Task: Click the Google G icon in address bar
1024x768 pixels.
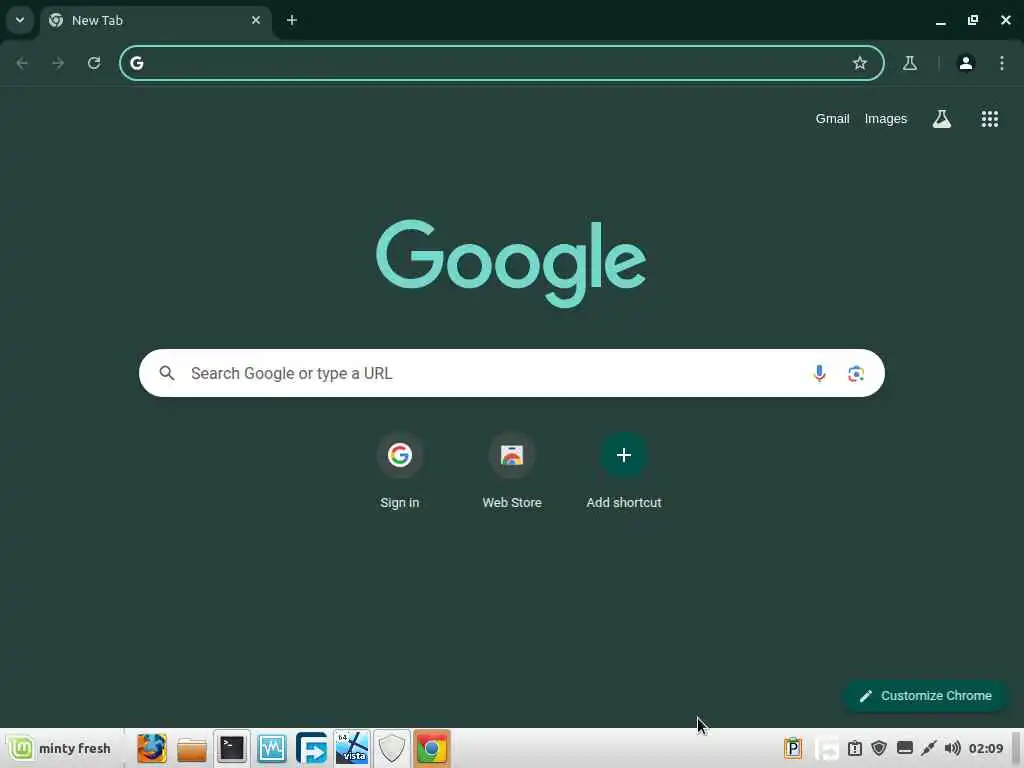Action: [136, 63]
